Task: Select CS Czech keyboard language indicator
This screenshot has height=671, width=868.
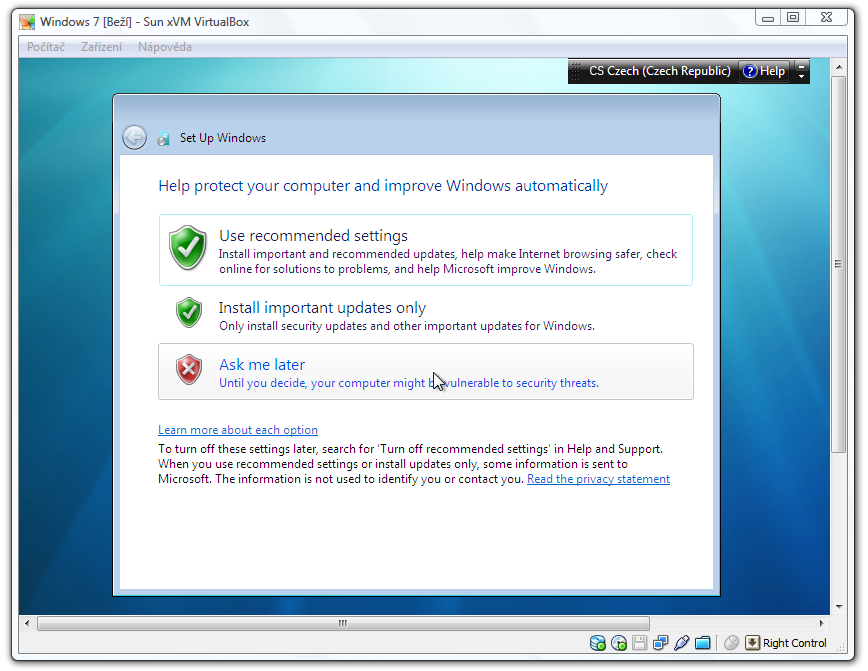Action: pos(659,71)
